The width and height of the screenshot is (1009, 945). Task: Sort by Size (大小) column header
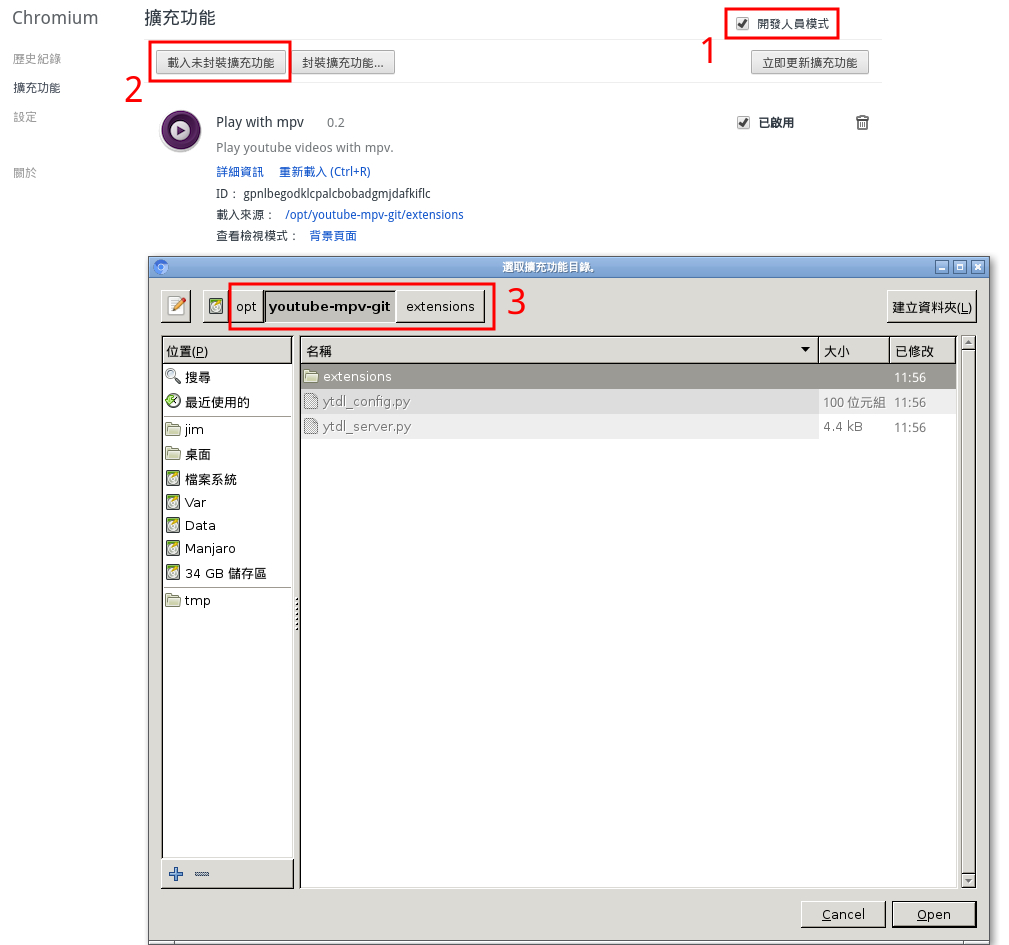[853, 351]
